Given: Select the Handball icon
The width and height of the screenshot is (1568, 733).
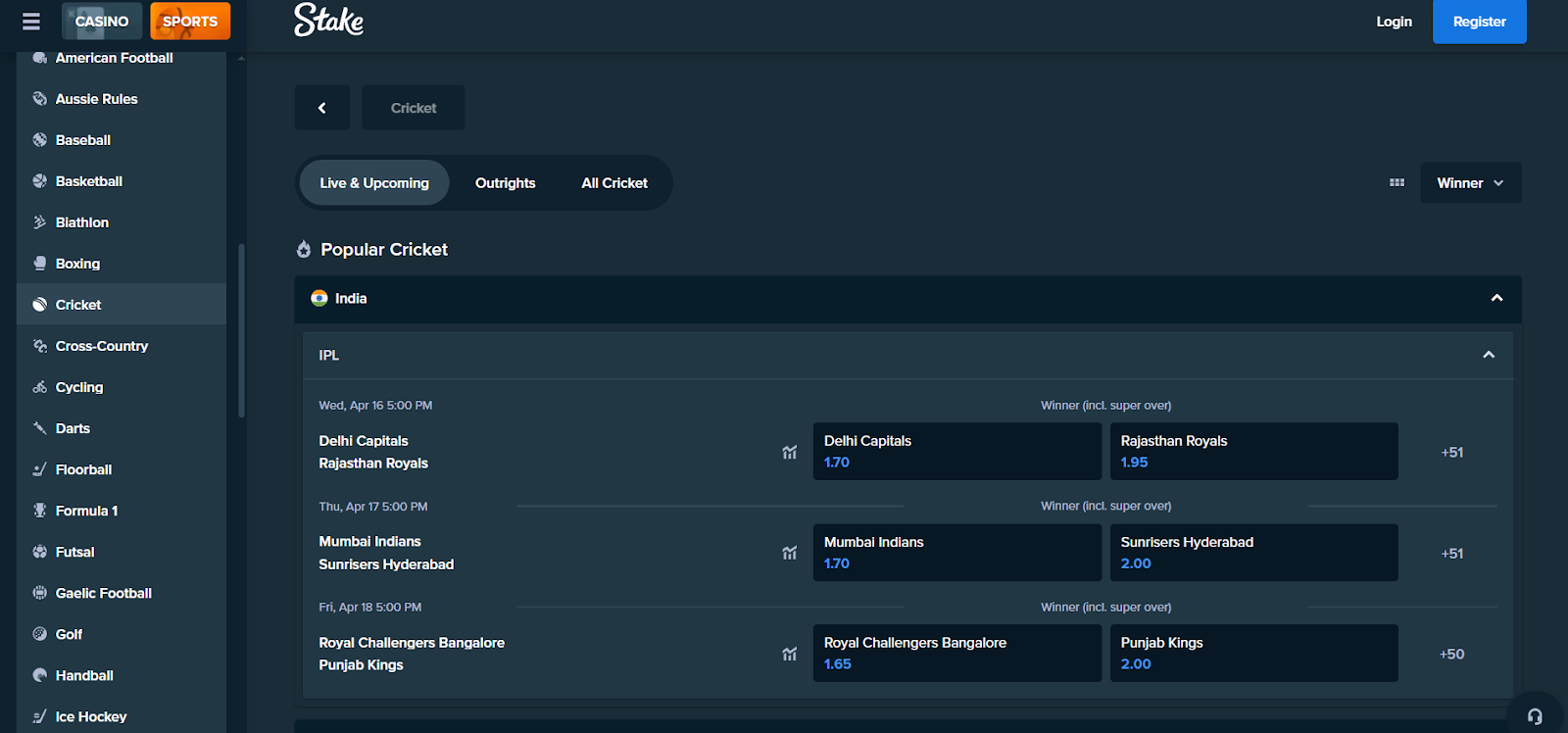Looking at the screenshot, I should 39,675.
